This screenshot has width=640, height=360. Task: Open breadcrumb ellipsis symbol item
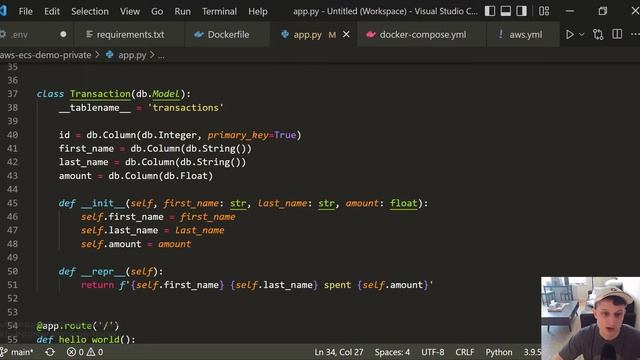161,56
